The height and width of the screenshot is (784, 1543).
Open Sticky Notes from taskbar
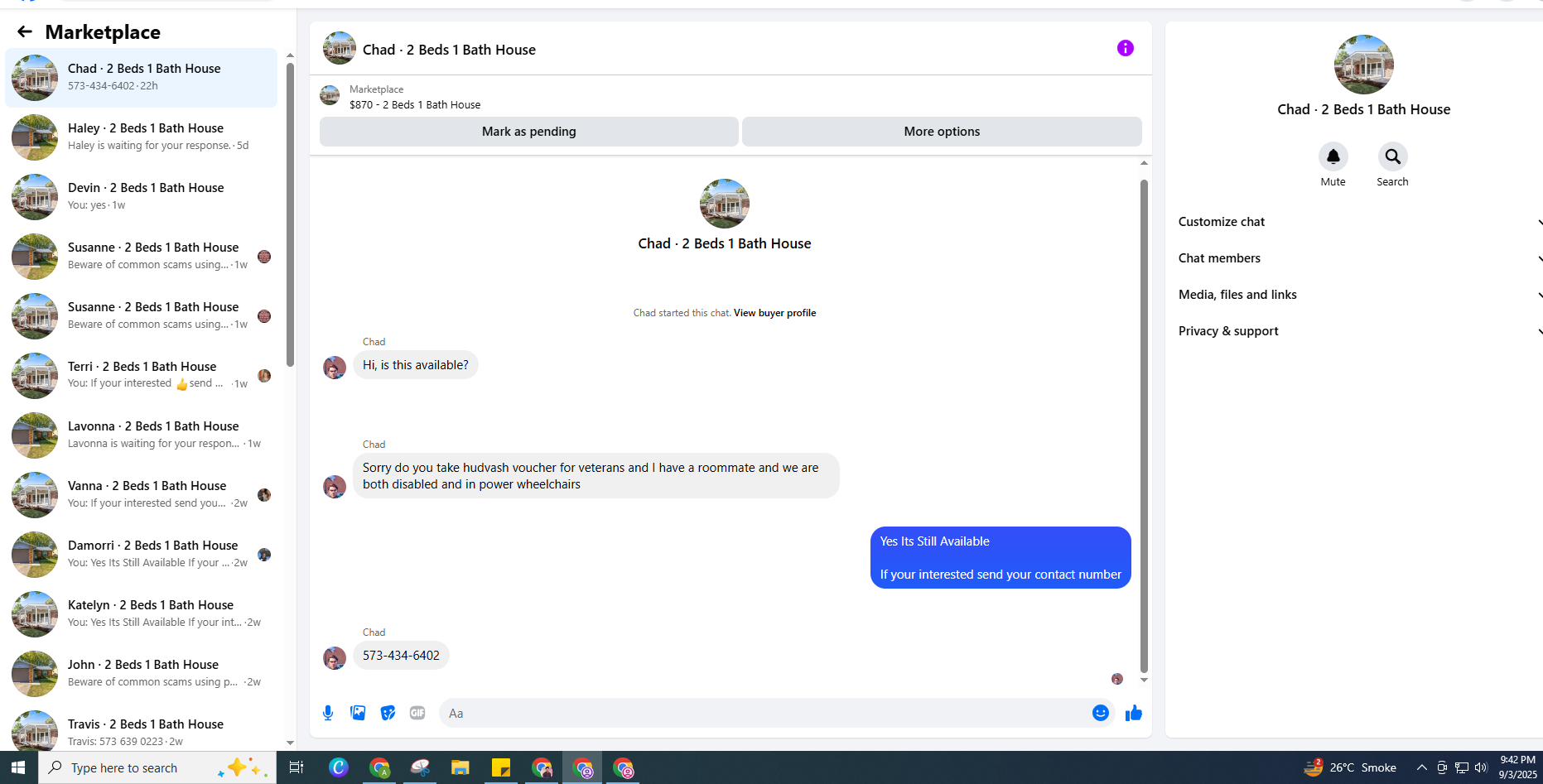coord(501,767)
